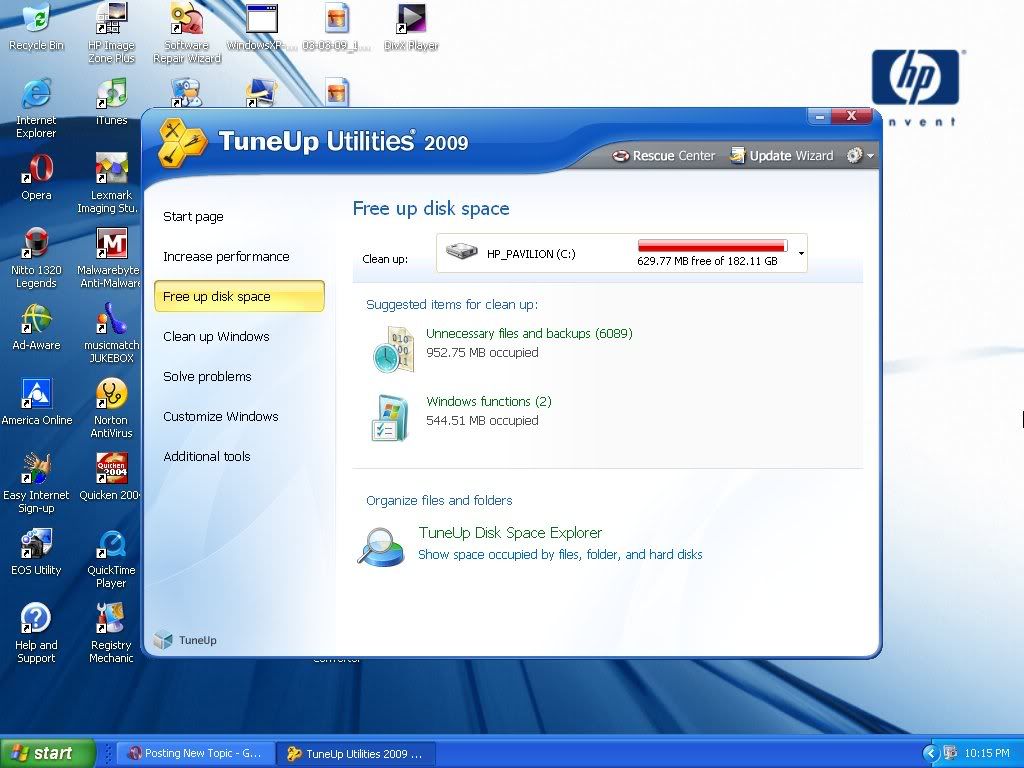Viewport: 1024px width, 768px height.
Task: Open EOS Utility desktop shortcut
Action: [x=37, y=552]
